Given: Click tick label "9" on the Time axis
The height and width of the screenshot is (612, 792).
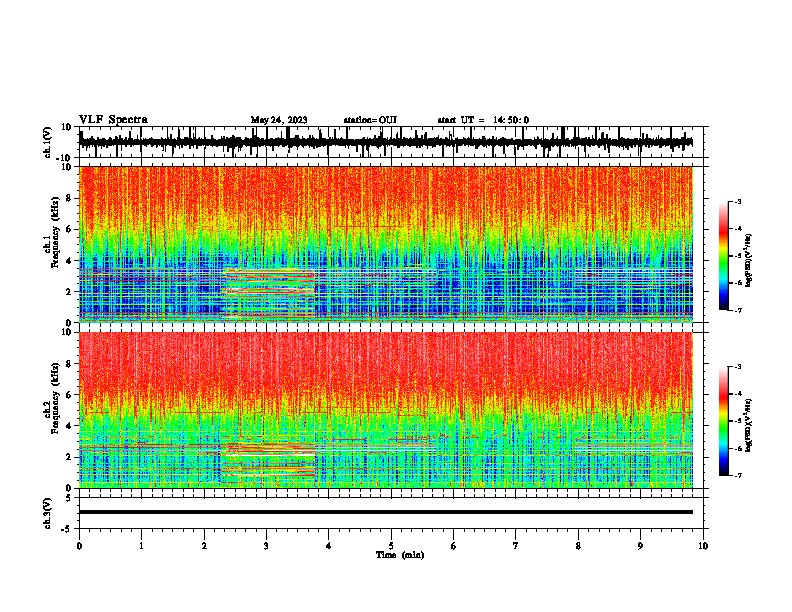Looking at the screenshot, I should point(640,546).
